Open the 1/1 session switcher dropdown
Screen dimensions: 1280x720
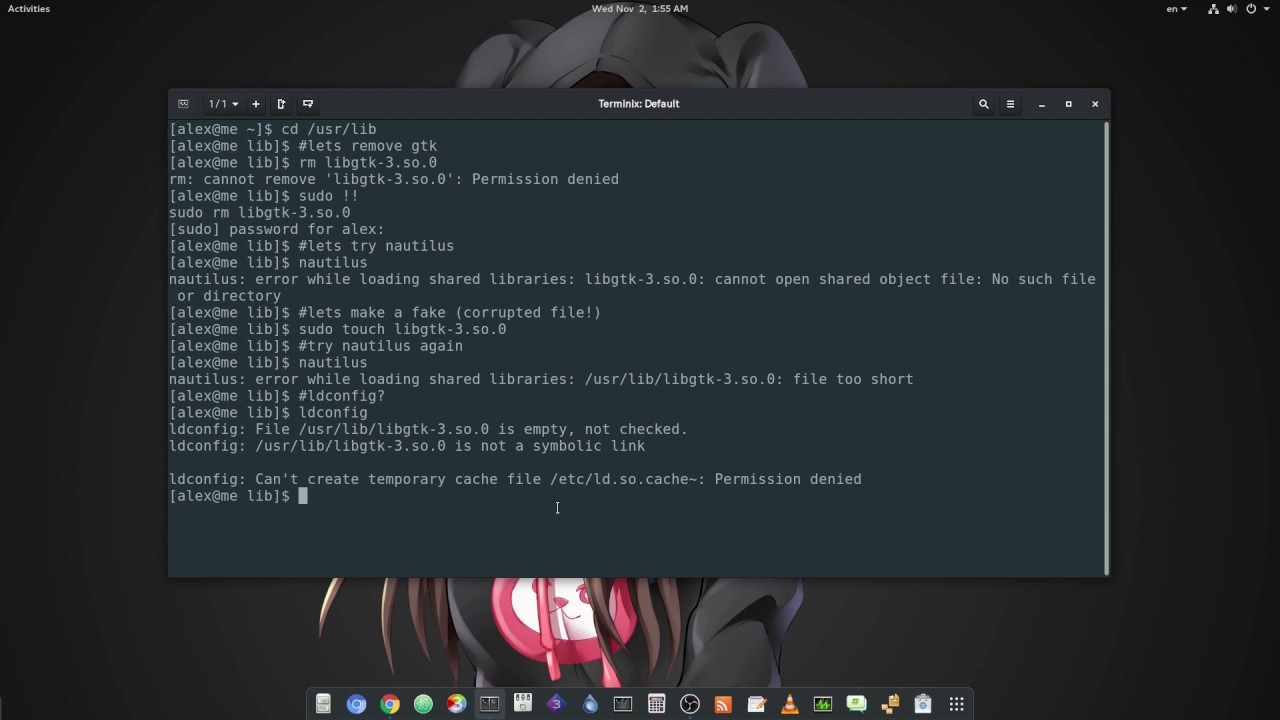(223, 104)
